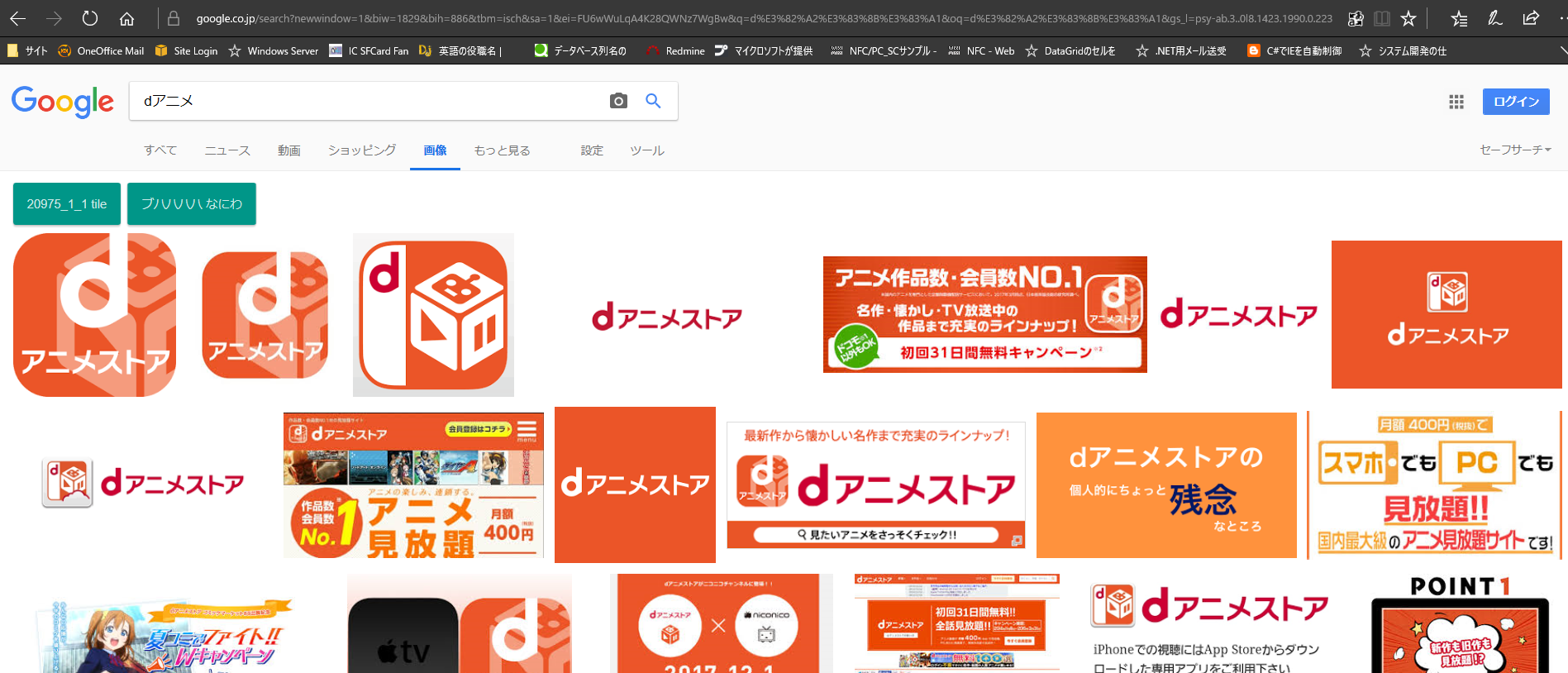
Task: Click the browser back arrow
Action: (x=17, y=18)
